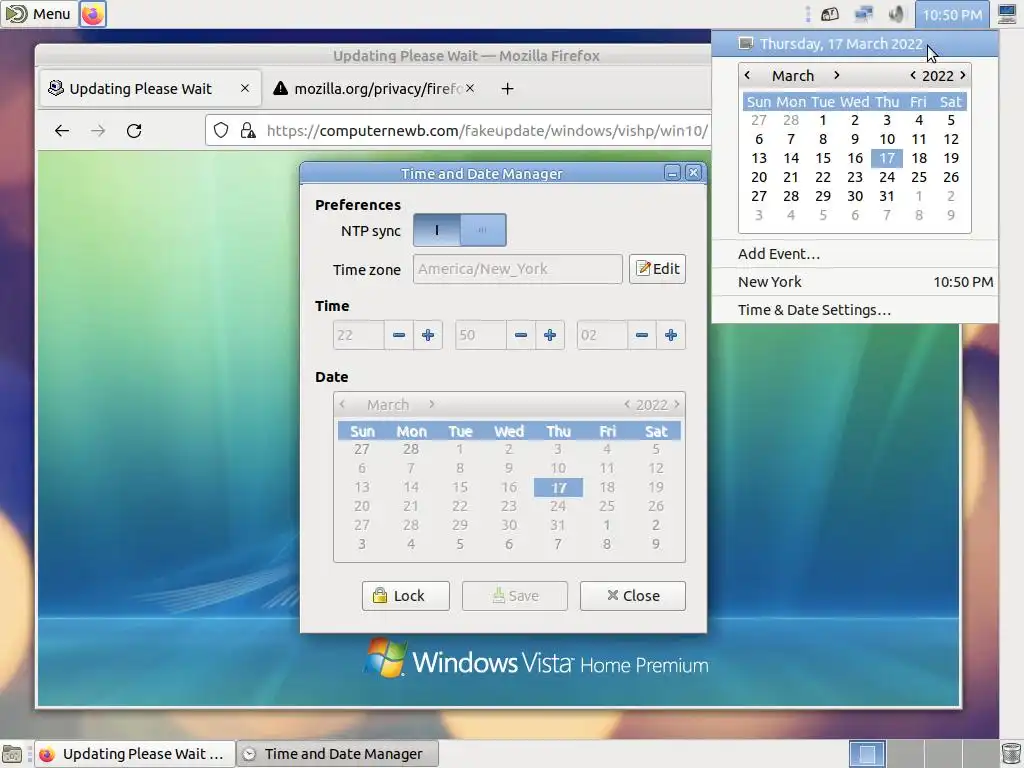The width and height of the screenshot is (1024, 768).
Task: Open the network connections tray icon
Action: 863,14
